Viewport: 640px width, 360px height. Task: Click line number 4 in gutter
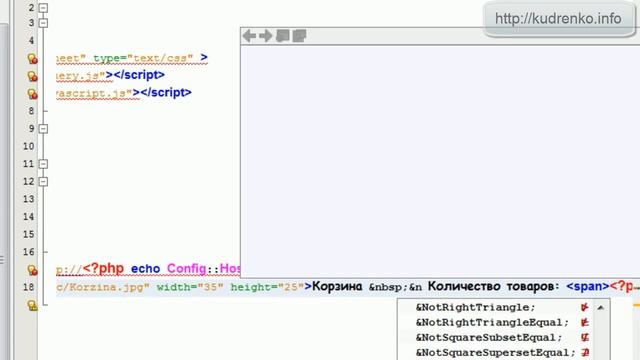31,40
